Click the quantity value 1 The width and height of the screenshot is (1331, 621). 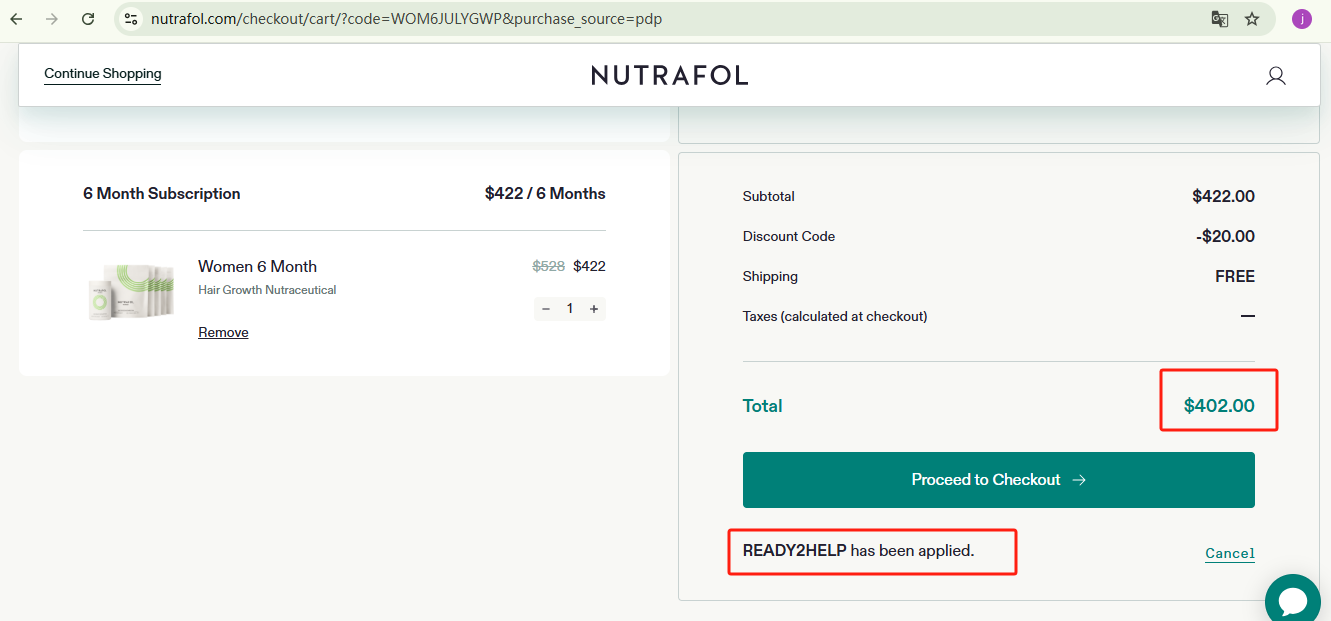tap(570, 309)
